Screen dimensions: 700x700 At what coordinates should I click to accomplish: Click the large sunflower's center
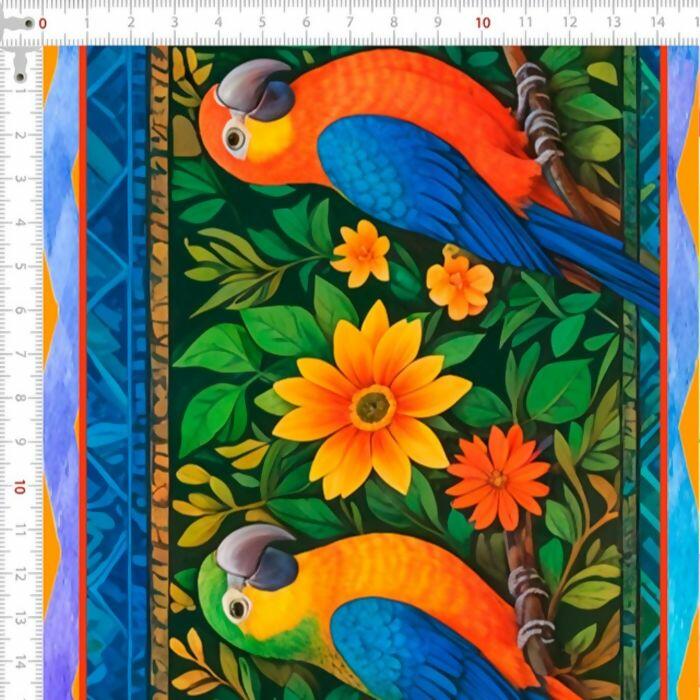click(373, 405)
